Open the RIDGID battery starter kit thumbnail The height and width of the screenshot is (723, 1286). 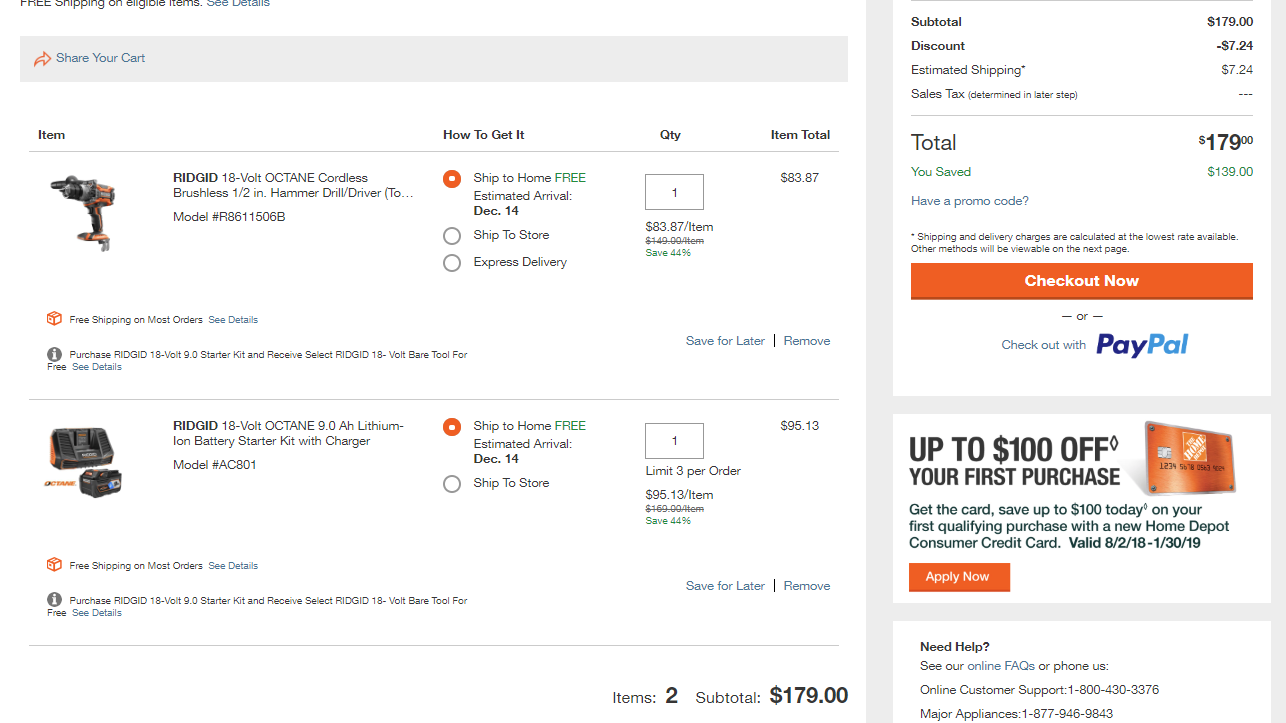(x=84, y=461)
